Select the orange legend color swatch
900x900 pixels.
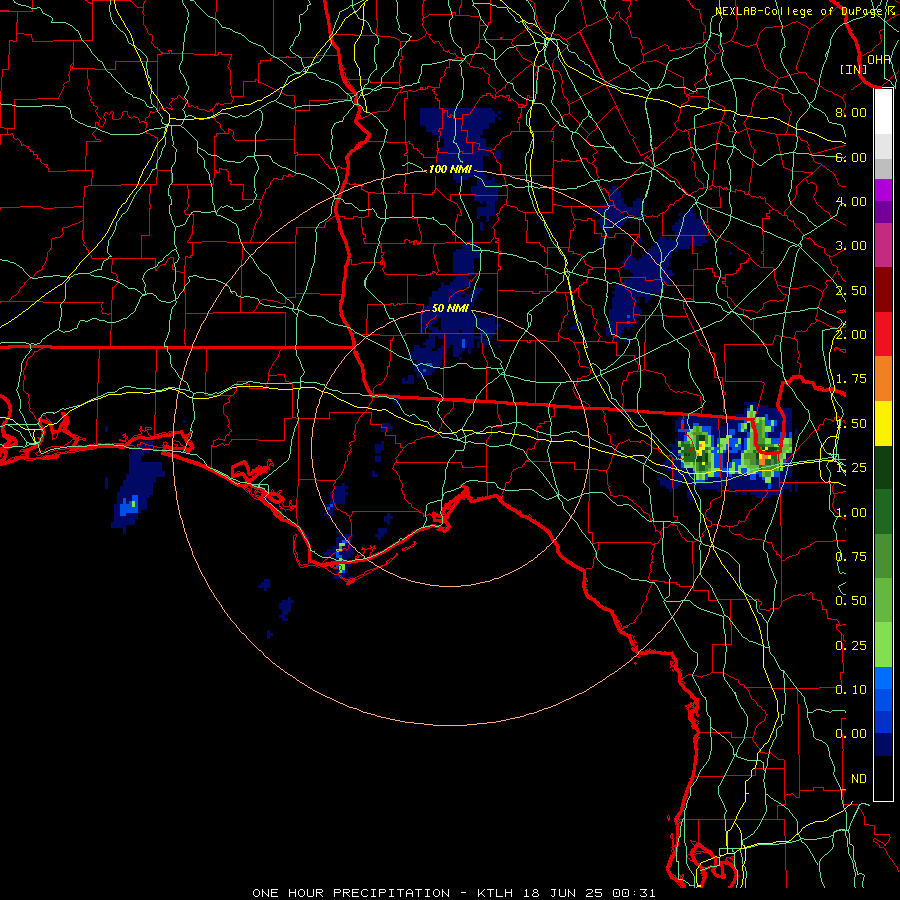(x=883, y=379)
